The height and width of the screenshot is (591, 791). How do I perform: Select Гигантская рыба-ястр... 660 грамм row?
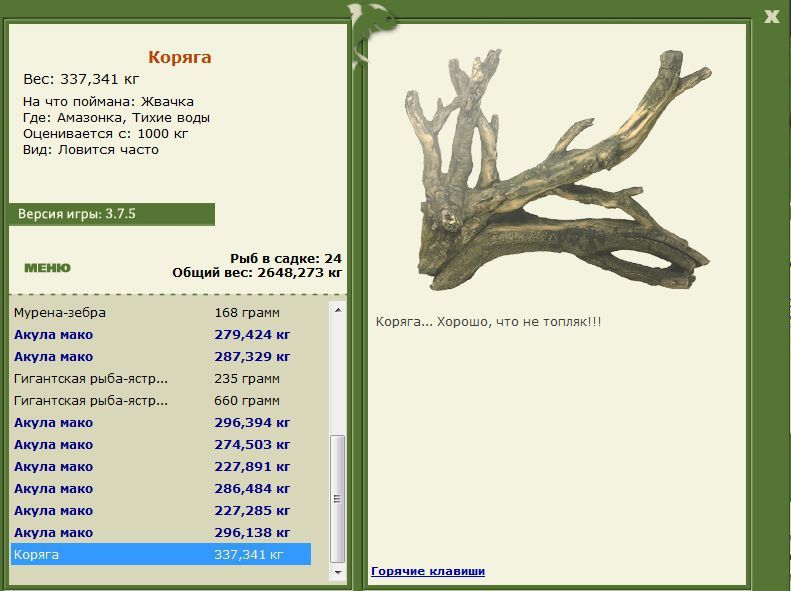click(x=161, y=401)
